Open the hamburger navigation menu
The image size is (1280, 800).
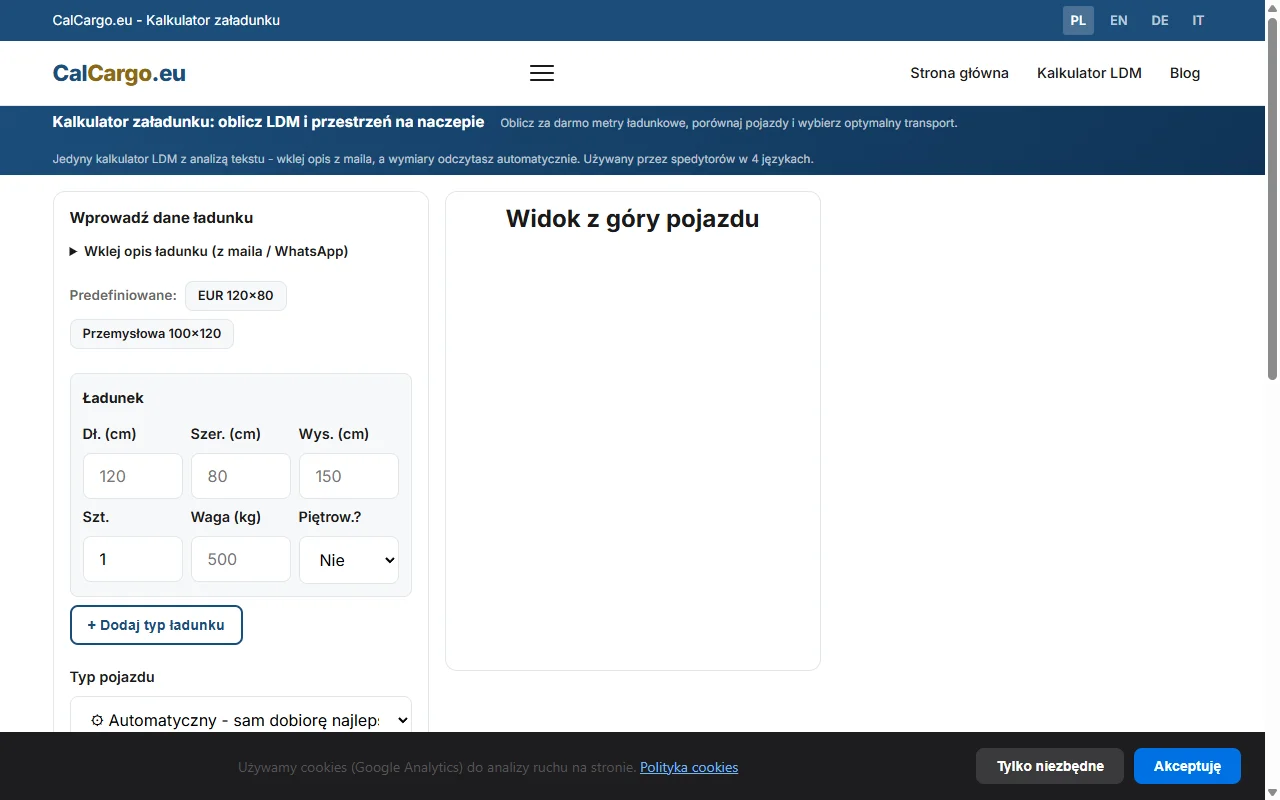(541, 72)
